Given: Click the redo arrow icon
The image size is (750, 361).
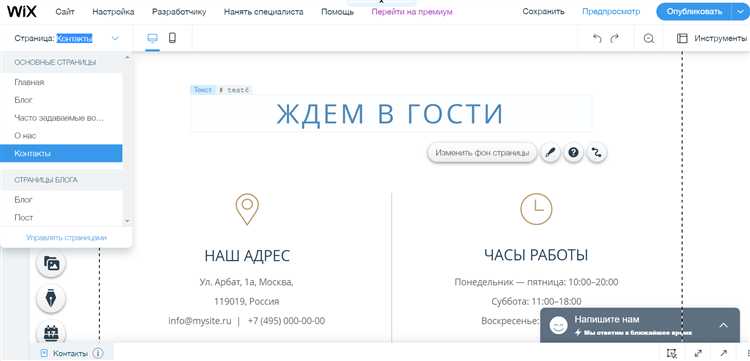Looking at the screenshot, I should tap(615, 39).
